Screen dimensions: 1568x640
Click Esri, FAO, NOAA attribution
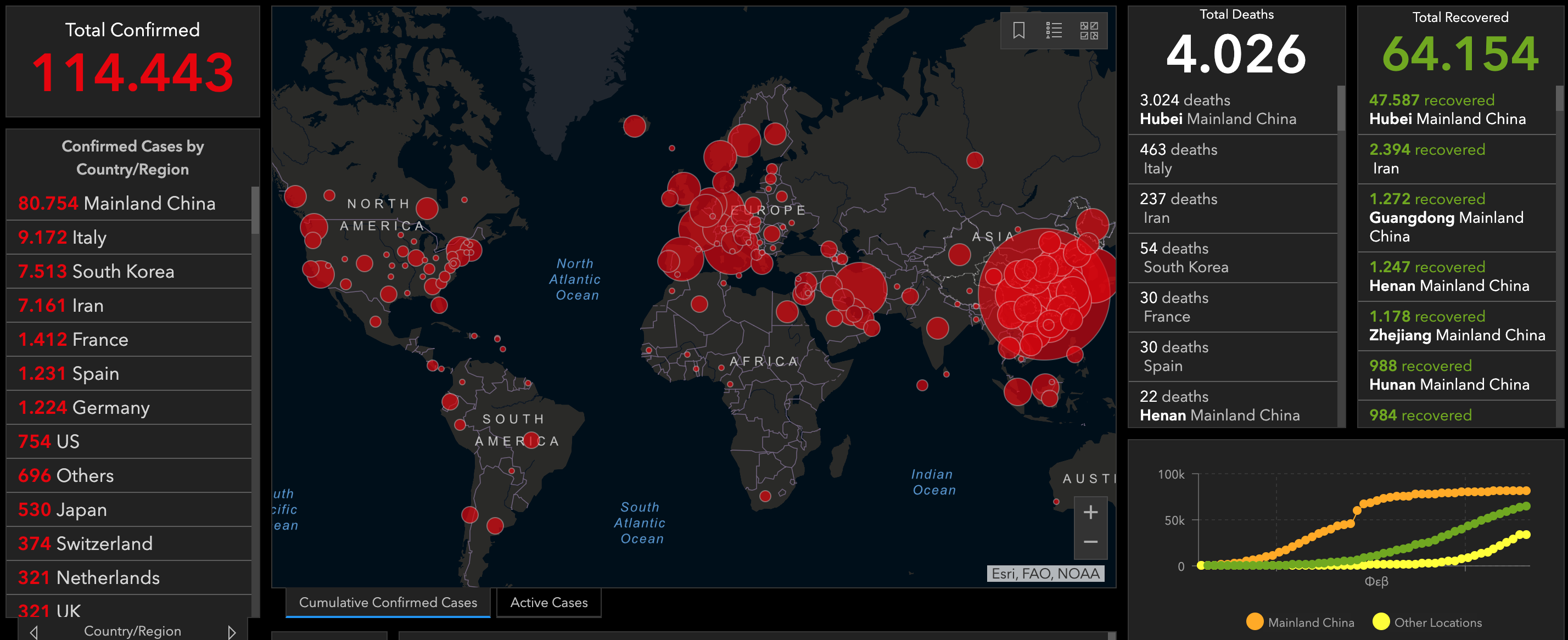(1045, 574)
